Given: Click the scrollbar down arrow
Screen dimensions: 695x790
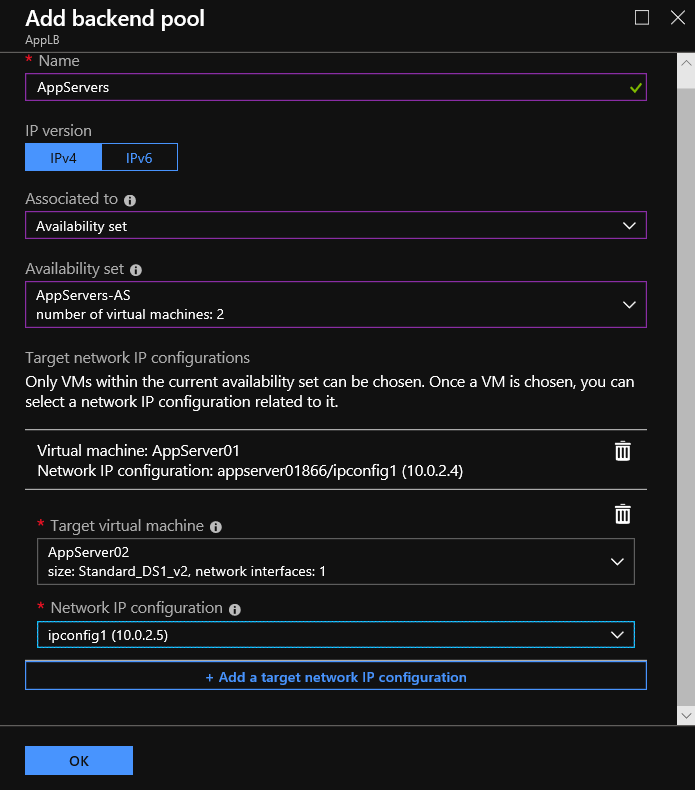Looking at the screenshot, I should [x=686, y=715].
